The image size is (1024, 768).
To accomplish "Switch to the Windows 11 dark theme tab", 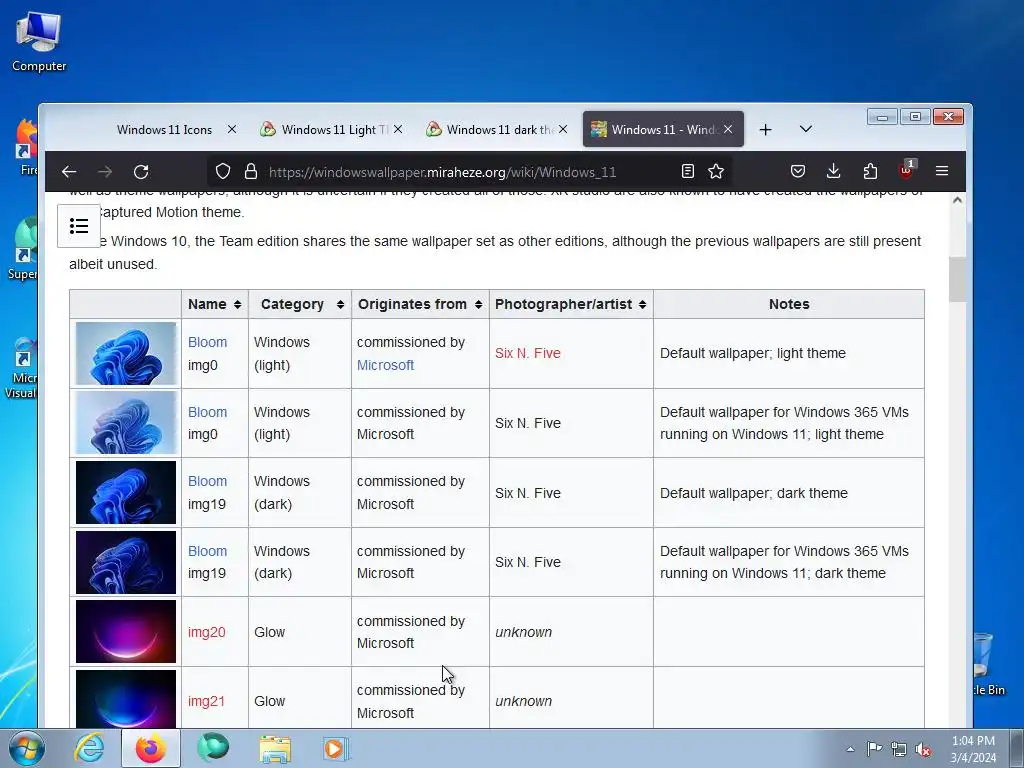I will (497, 129).
